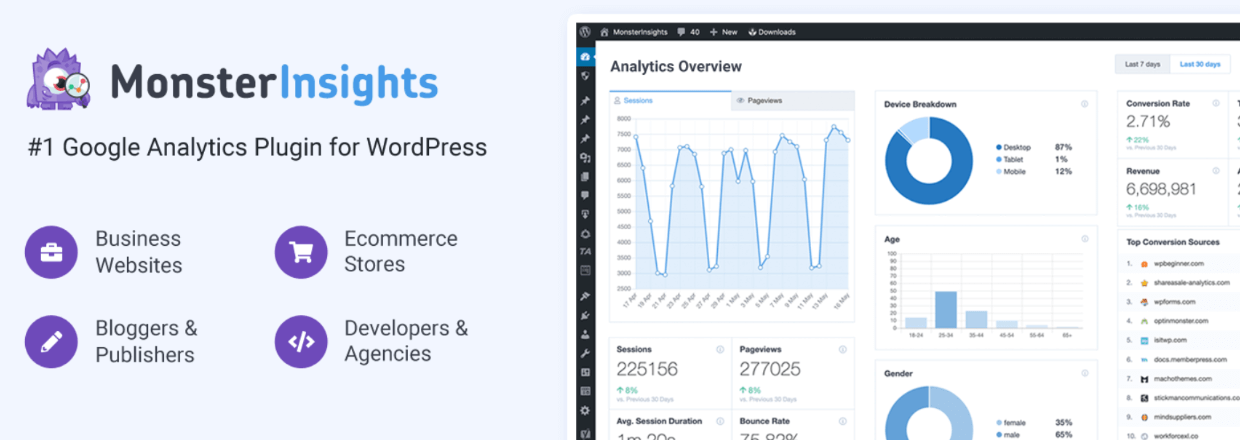Viewport: 1240px width, 440px height.
Task: Open wpforms.com conversion source
Action: tap(1175, 302)
